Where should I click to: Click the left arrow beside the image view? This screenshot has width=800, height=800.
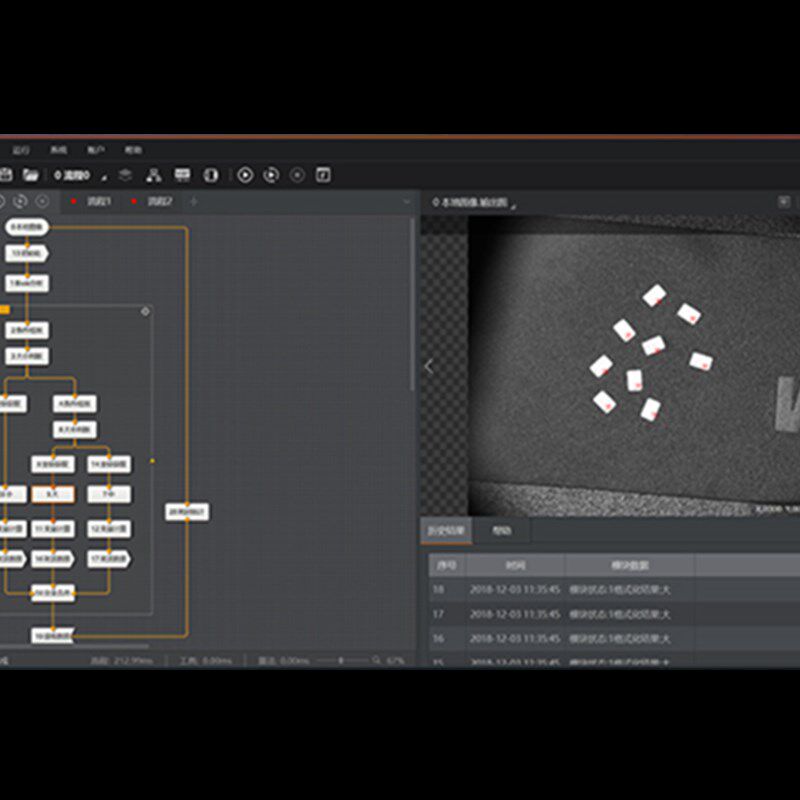point(429,366)
